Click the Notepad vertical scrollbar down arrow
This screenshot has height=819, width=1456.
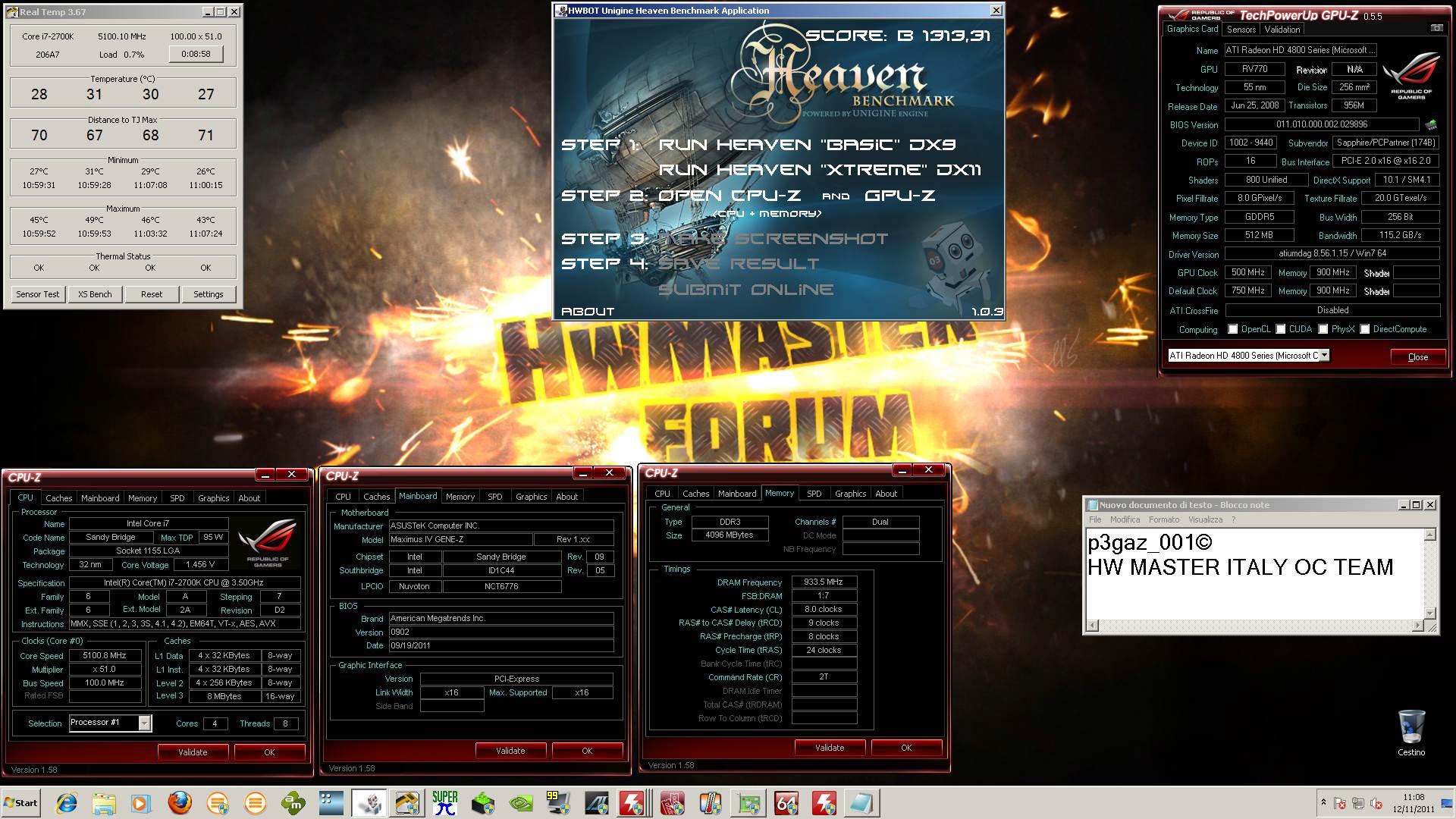1430,613
